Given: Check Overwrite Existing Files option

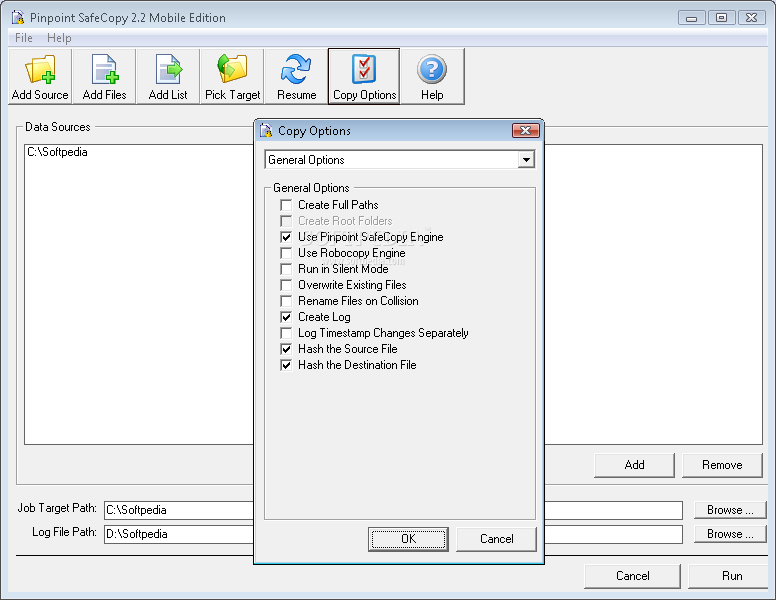Looking at the screenshot, I should coord(286,285).
